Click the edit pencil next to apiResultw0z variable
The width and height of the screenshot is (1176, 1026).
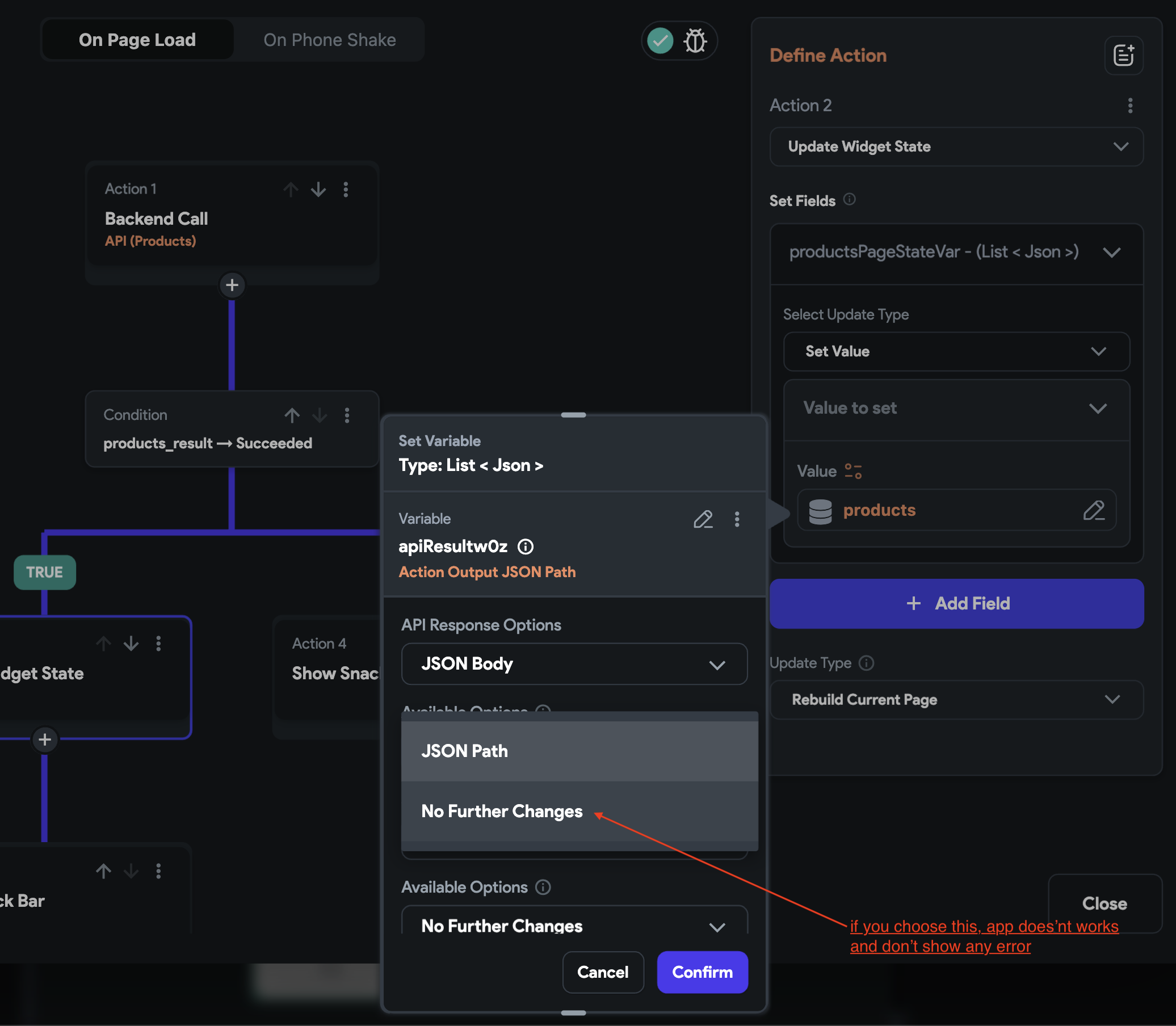703,520
